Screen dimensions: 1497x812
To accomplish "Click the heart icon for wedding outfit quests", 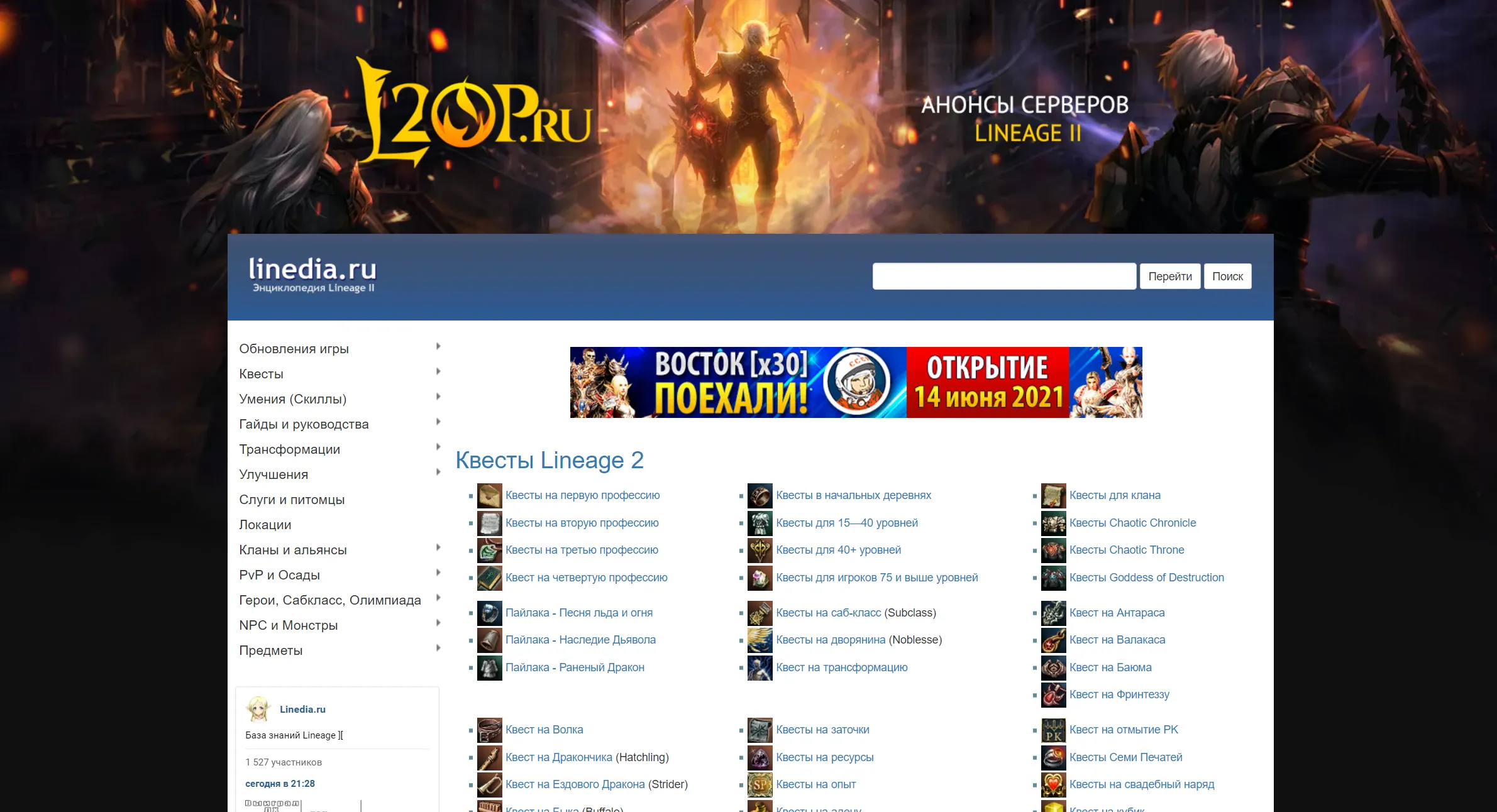I will pyautogui.click(x=1053, y=784).
